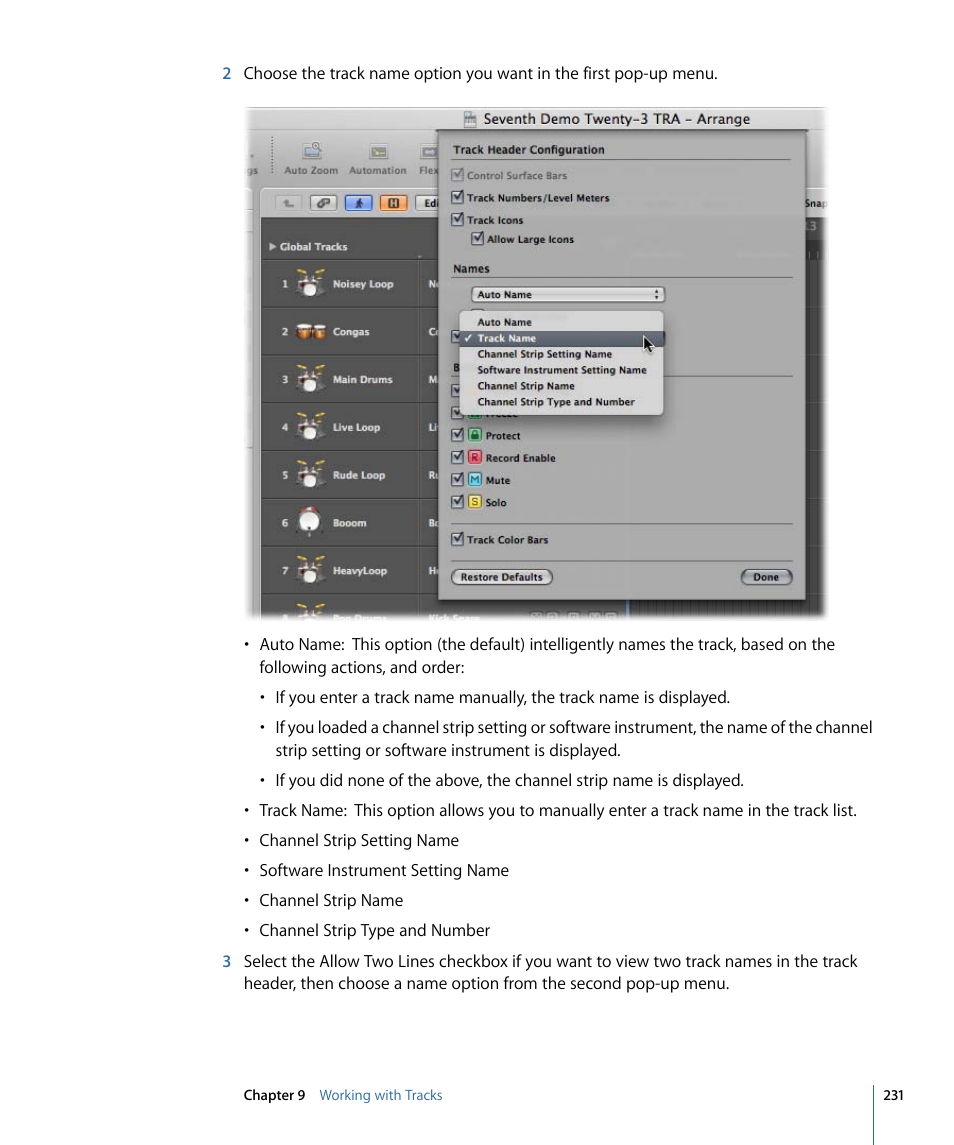Viewport: 954px width, 1145px height.
Task: Select the Noisey Loop drum kit icon
Action: tap(310, 283)
